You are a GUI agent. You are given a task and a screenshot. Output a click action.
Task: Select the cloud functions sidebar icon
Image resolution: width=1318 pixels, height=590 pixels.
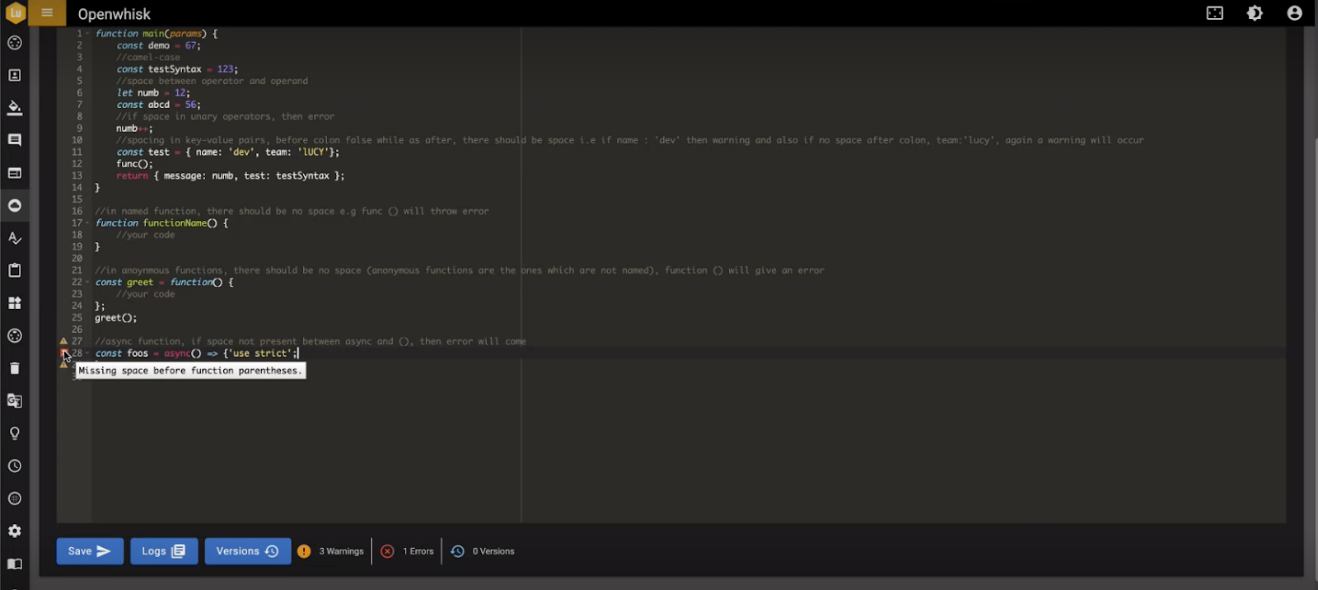tap(14, 205)
